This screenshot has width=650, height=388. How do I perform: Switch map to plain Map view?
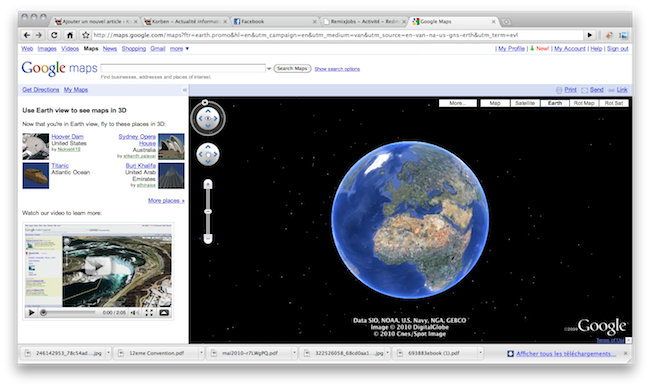[x=495, y=103]
